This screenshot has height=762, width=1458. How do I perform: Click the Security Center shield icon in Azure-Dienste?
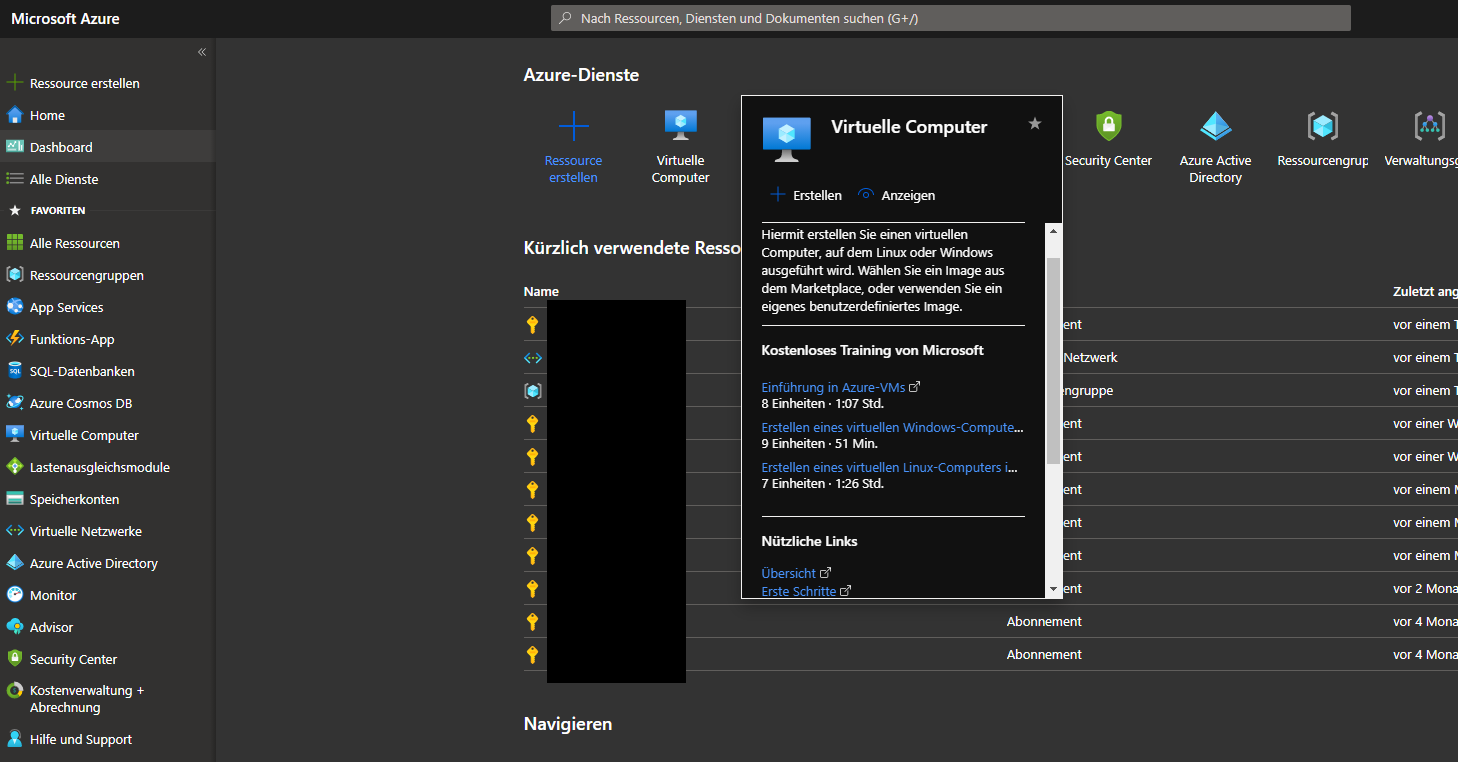coord(1108,126)
